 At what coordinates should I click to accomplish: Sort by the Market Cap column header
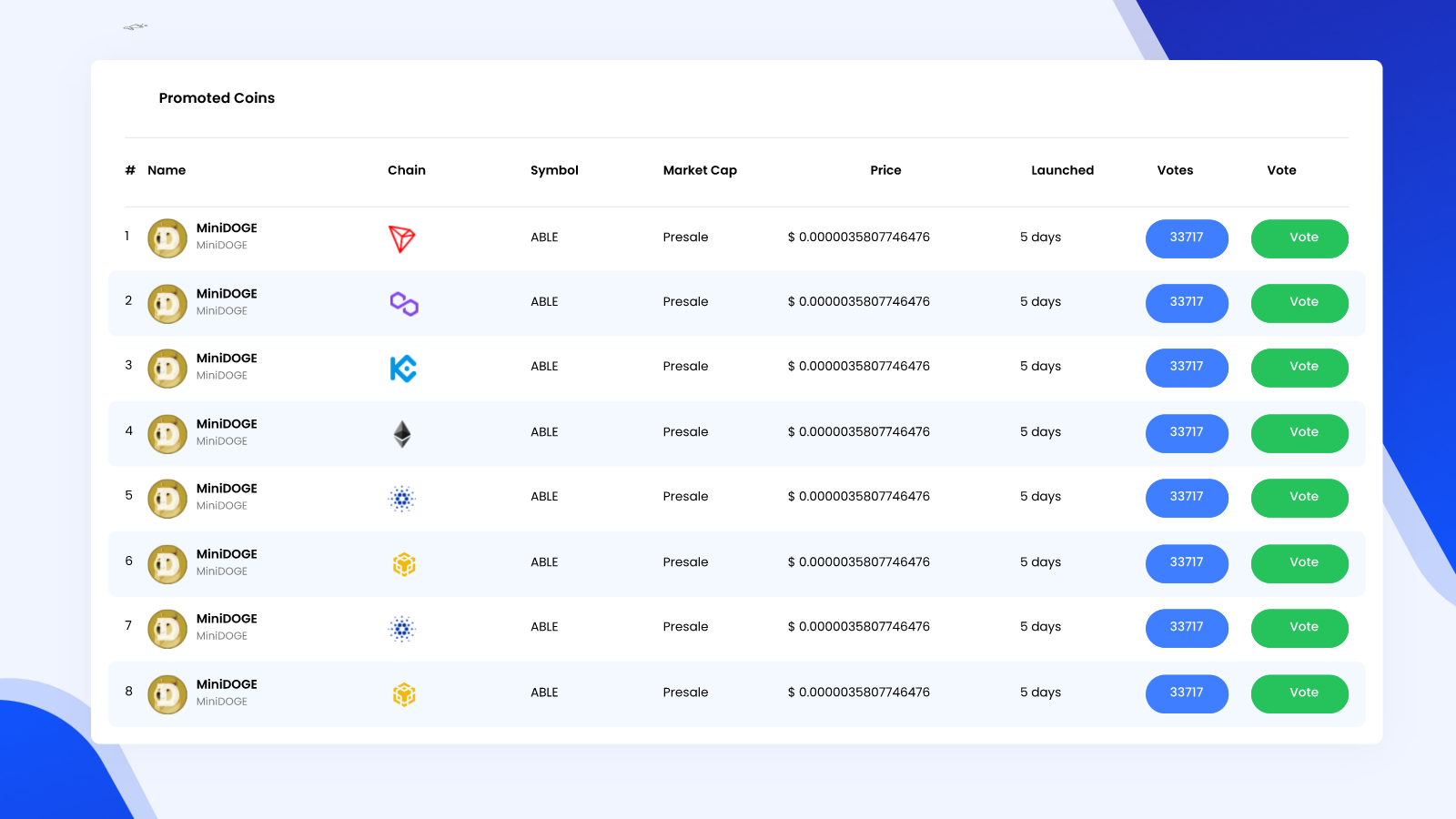pos(700,170)
